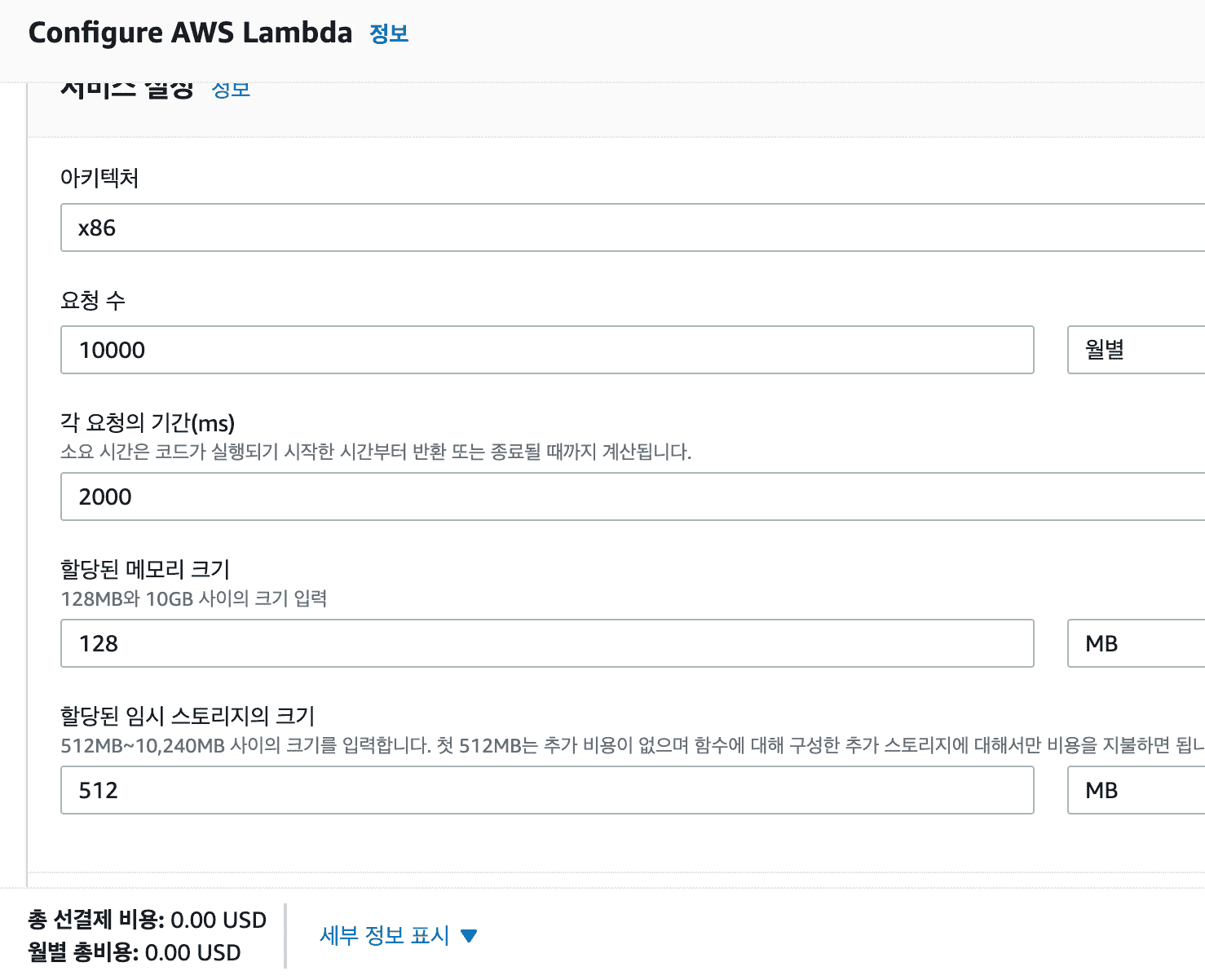Expand details using the blue triangle arrow
1205x980 pixels.
(x=469, y=936)
